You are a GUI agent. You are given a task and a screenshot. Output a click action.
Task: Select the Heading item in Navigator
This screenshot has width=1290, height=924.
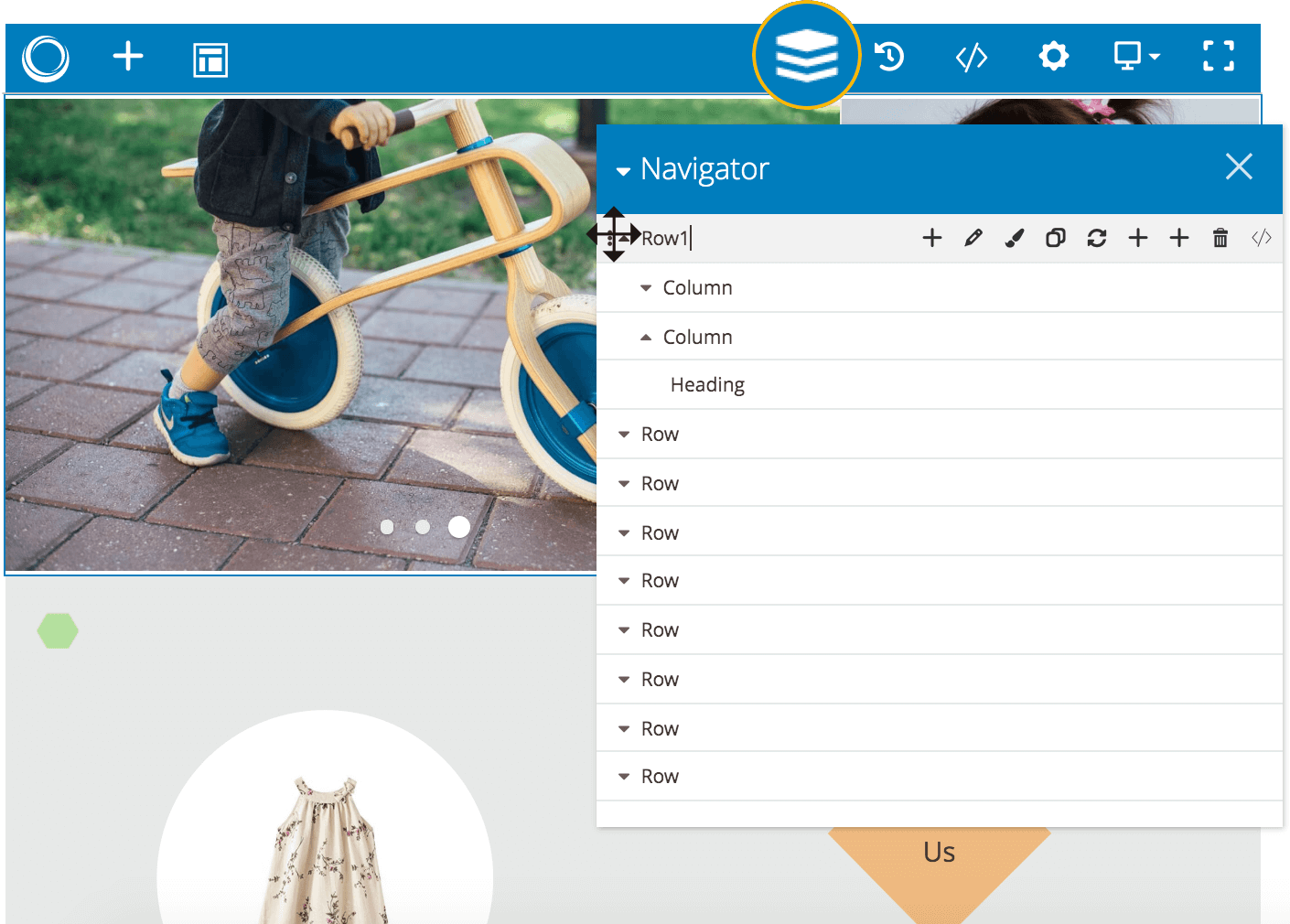[x=707, y=385]
